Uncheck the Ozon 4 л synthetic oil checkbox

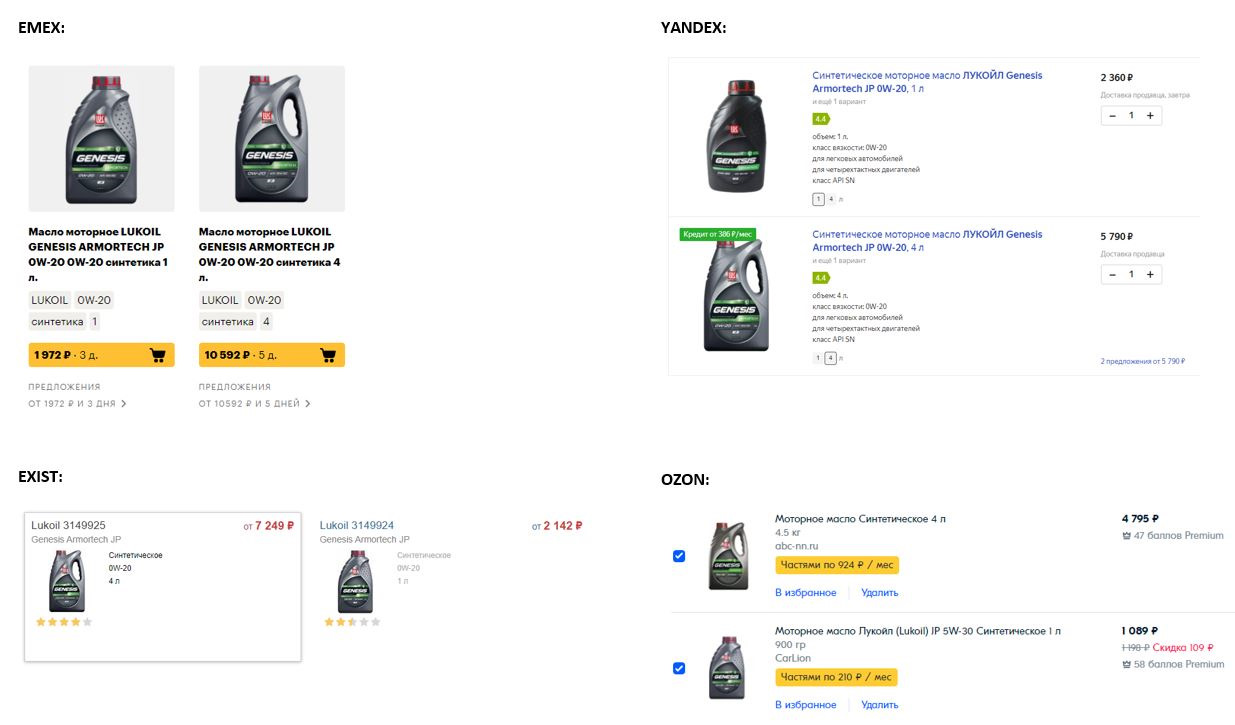click(x=679, y=556)
